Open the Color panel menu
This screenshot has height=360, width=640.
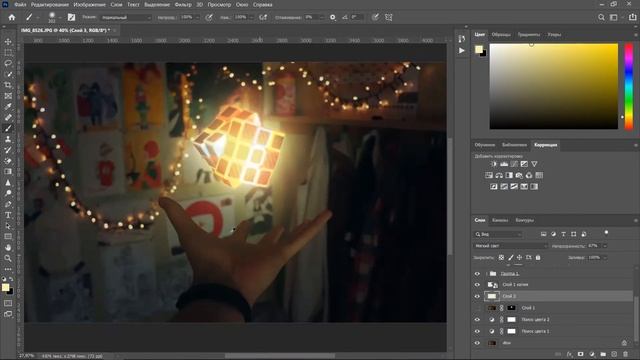pos(636,35)
